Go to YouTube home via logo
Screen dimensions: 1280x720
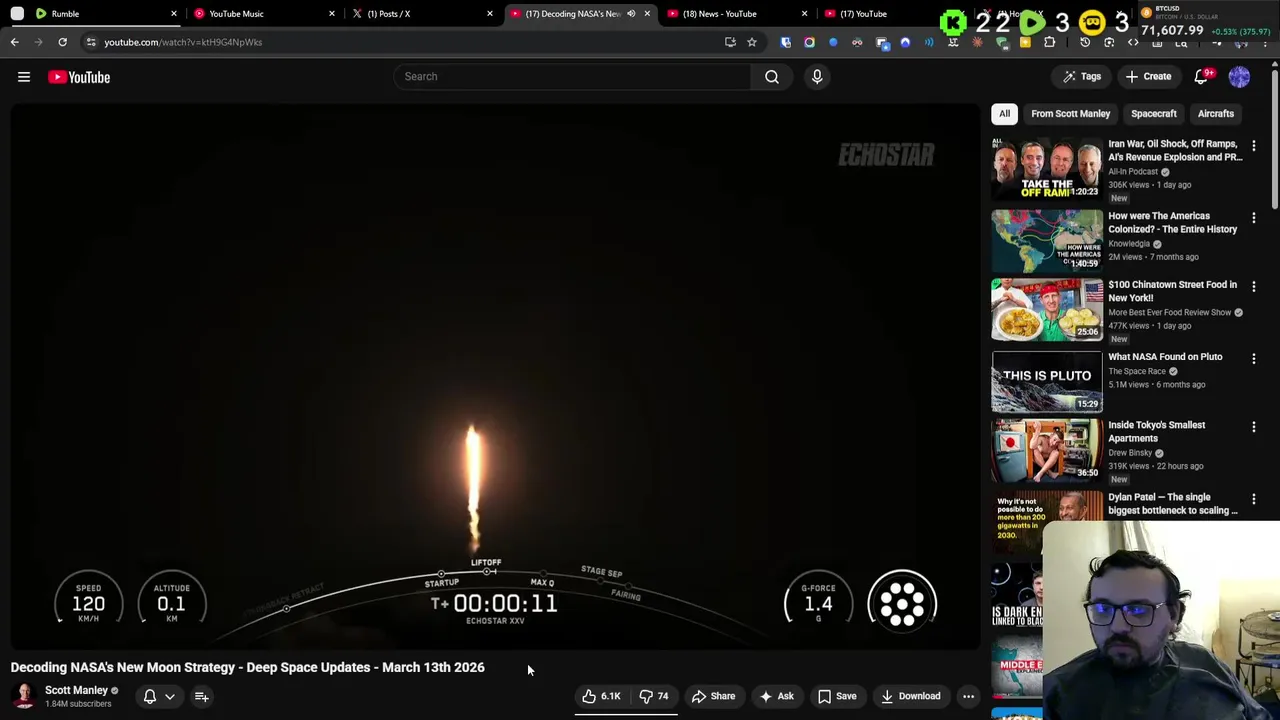pyautogui.click(x=79, y=77)
